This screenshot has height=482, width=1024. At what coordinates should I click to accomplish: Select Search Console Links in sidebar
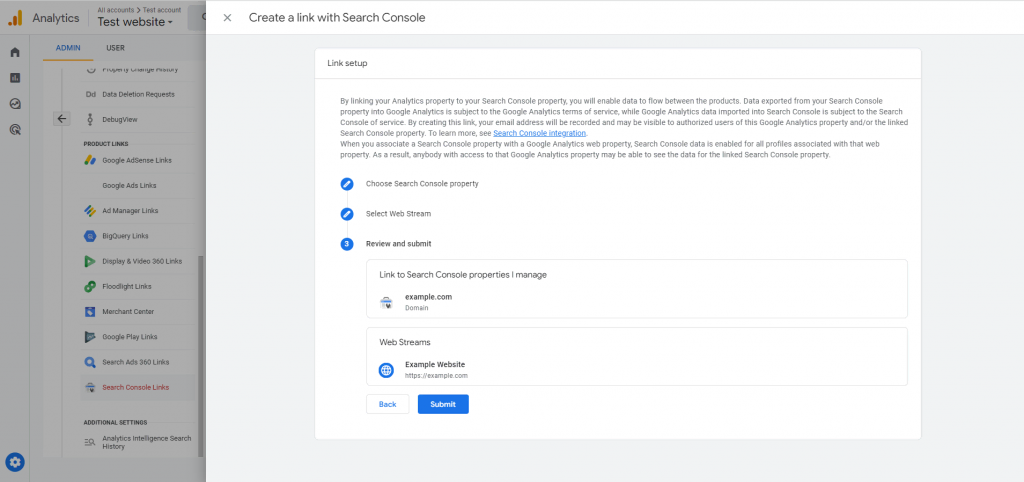(135, 388)
